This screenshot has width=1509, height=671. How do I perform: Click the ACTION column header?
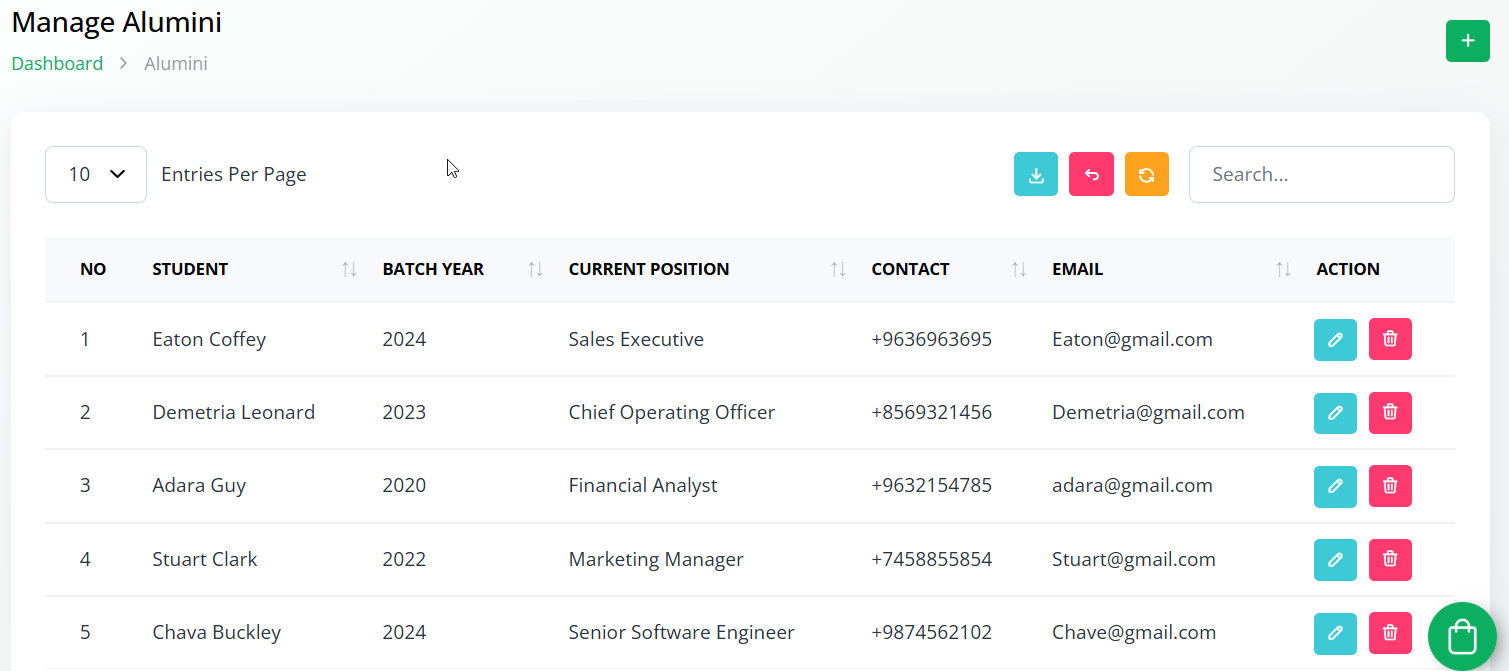click(x=1348, y=269)
